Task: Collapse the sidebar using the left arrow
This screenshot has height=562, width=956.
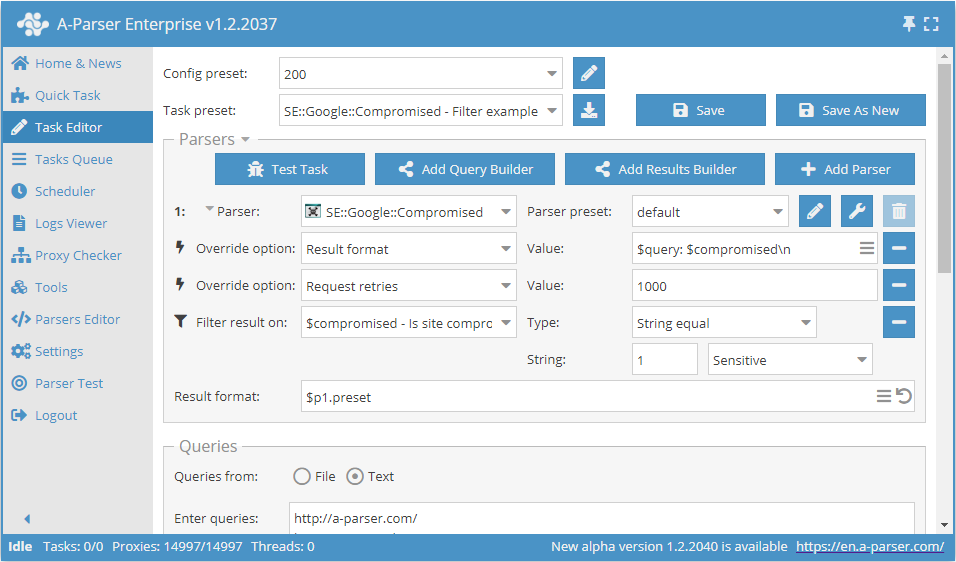Action: point(27,519)
